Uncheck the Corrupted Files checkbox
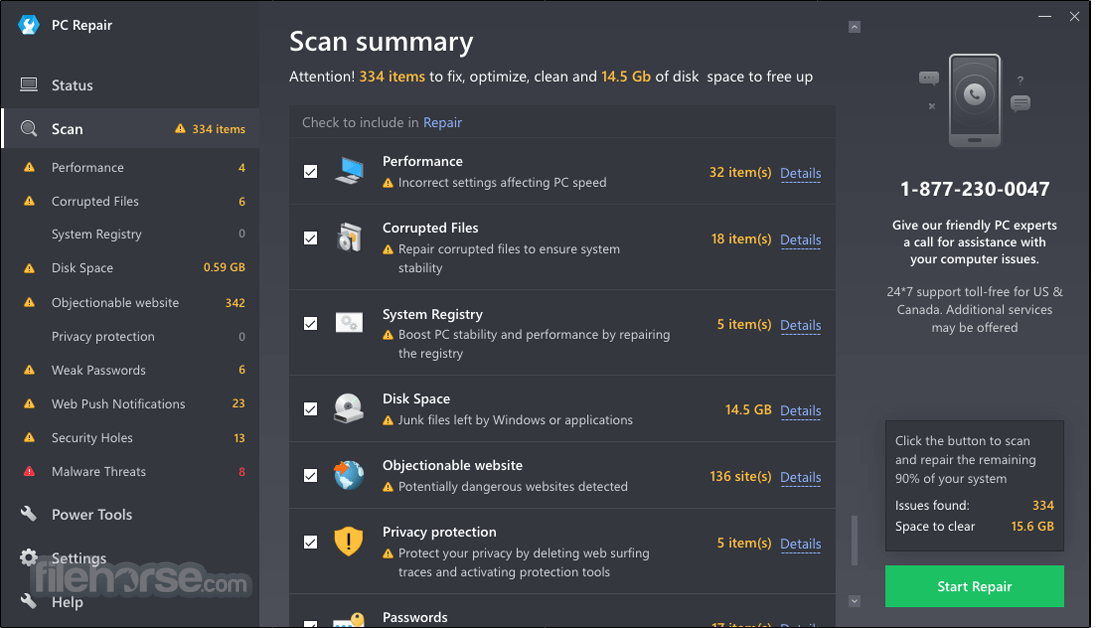Image resolution: width=1100 pixels, height=628 pixels. (x=310, y=238)
